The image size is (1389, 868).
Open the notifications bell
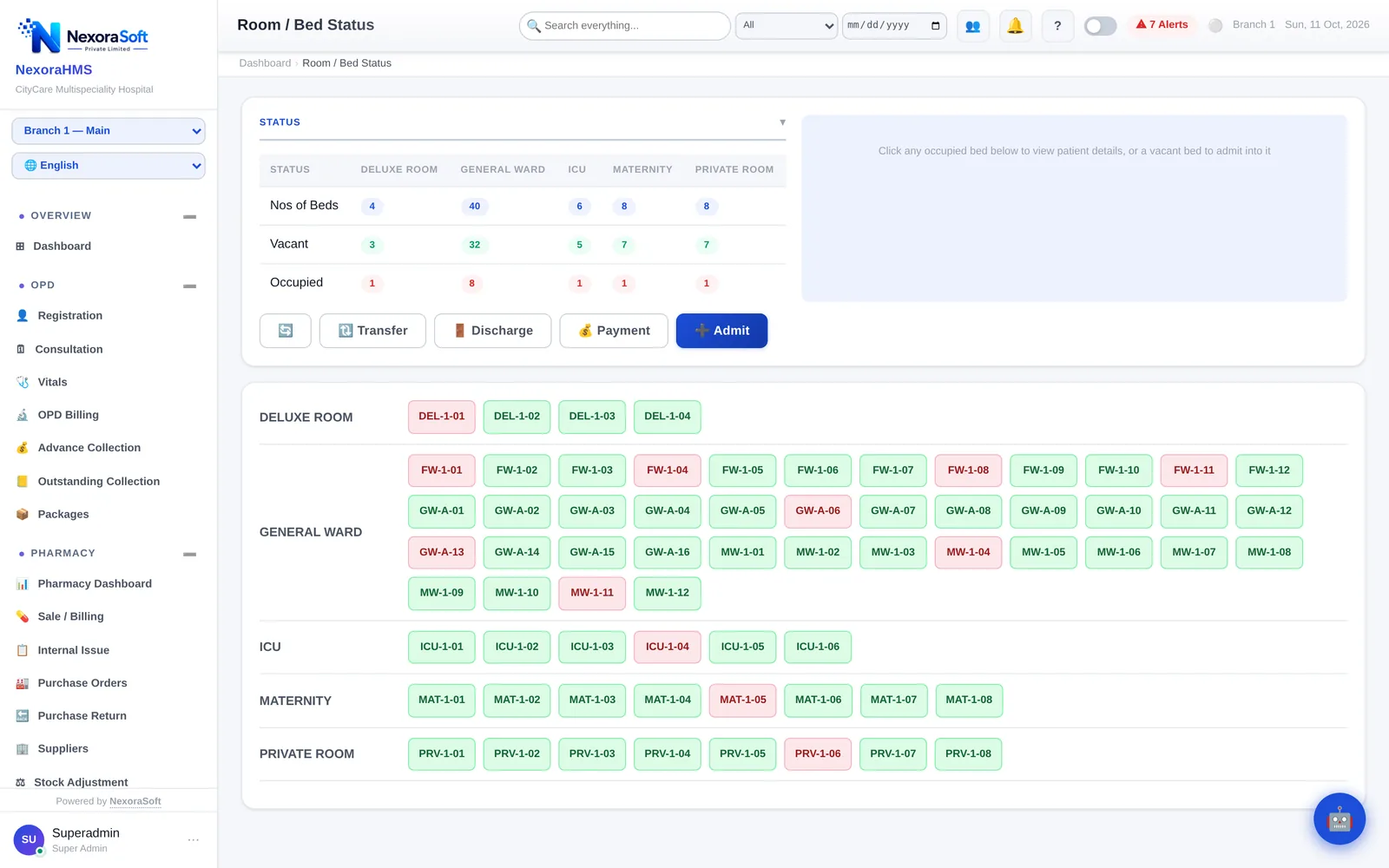point(1015,26)
